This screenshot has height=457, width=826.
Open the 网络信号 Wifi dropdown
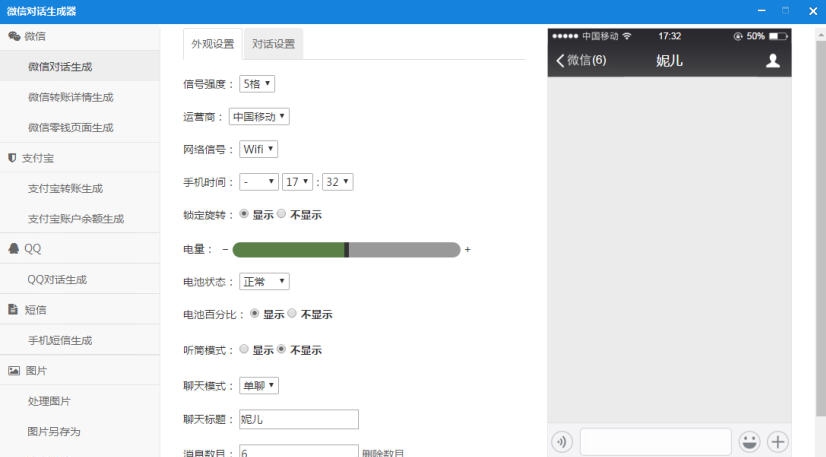click(x=259, y=149)
